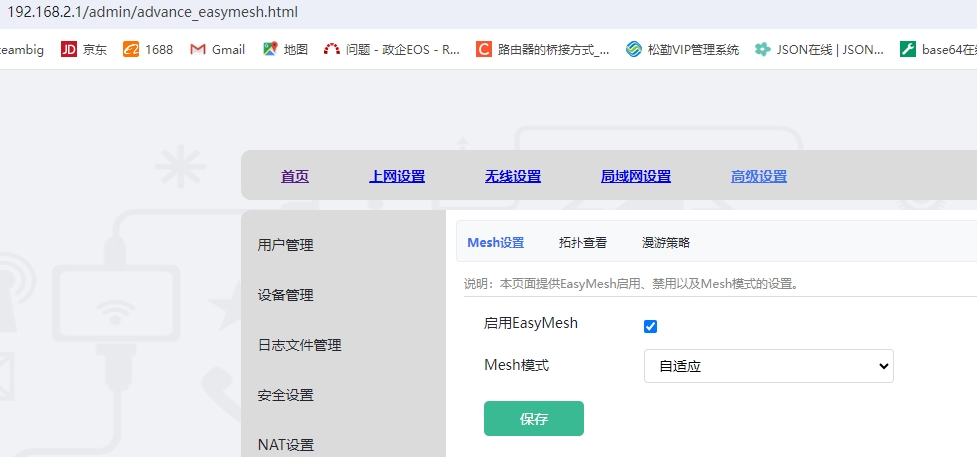Screen dimensions: 977x457
Task: Select 日志文件管理 in the sidebar
Action: coord(299,345)
